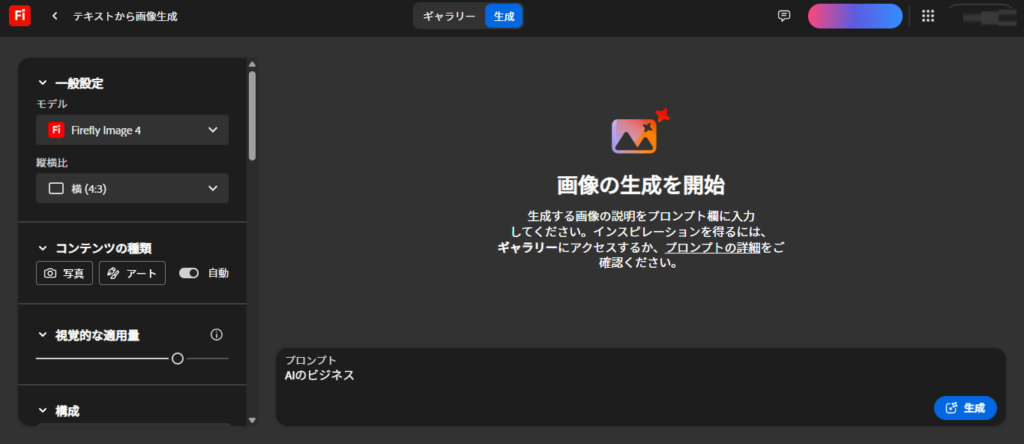The width and height of the screenshot is (1024, 444).
Task: Toggle the 自動 switch
Action: [189, 273]
